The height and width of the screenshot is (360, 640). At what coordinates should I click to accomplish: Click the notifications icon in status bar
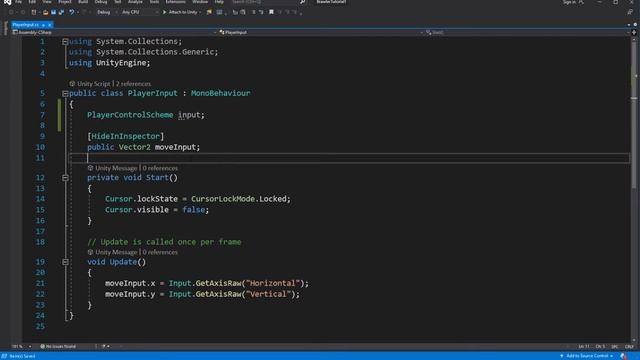click(x=624, y=356)
